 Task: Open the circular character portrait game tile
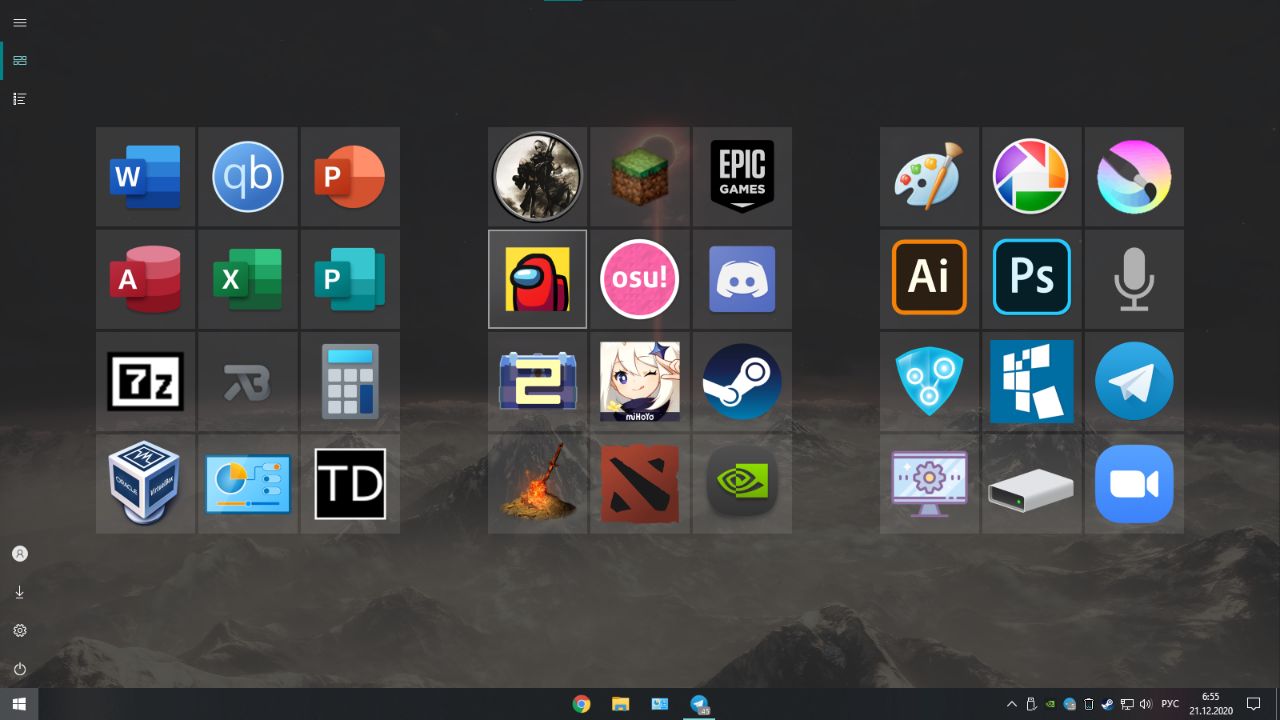click(537, 176)
